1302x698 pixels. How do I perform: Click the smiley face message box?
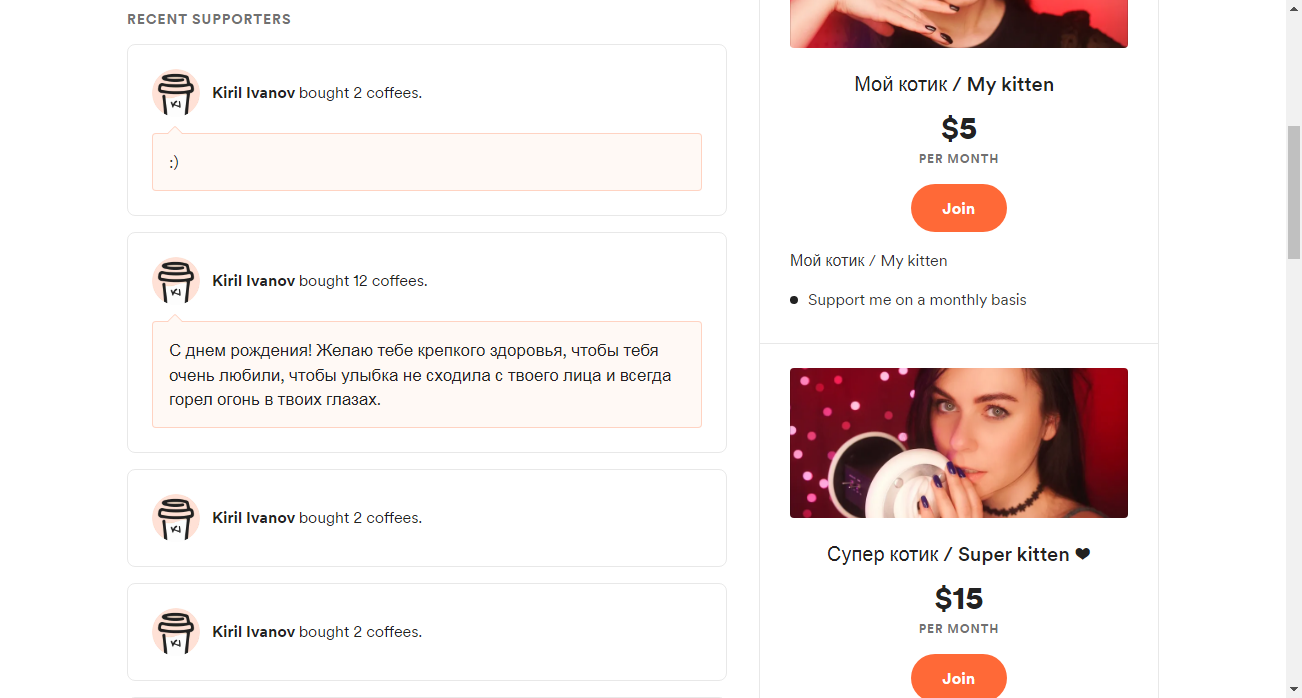pos(427,162)
